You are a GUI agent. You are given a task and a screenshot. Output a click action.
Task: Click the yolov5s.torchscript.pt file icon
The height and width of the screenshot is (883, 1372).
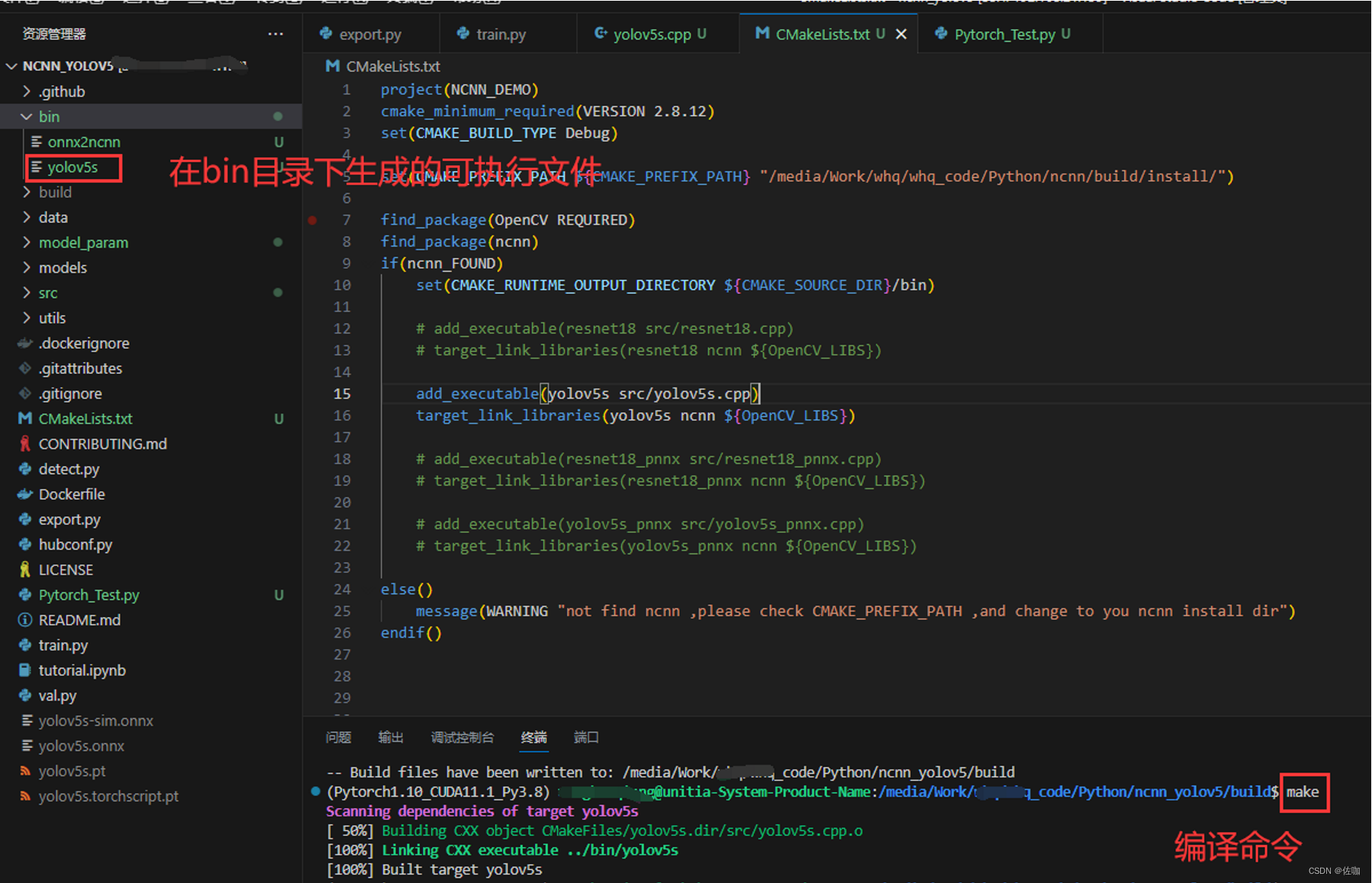(x=25, y=796)
